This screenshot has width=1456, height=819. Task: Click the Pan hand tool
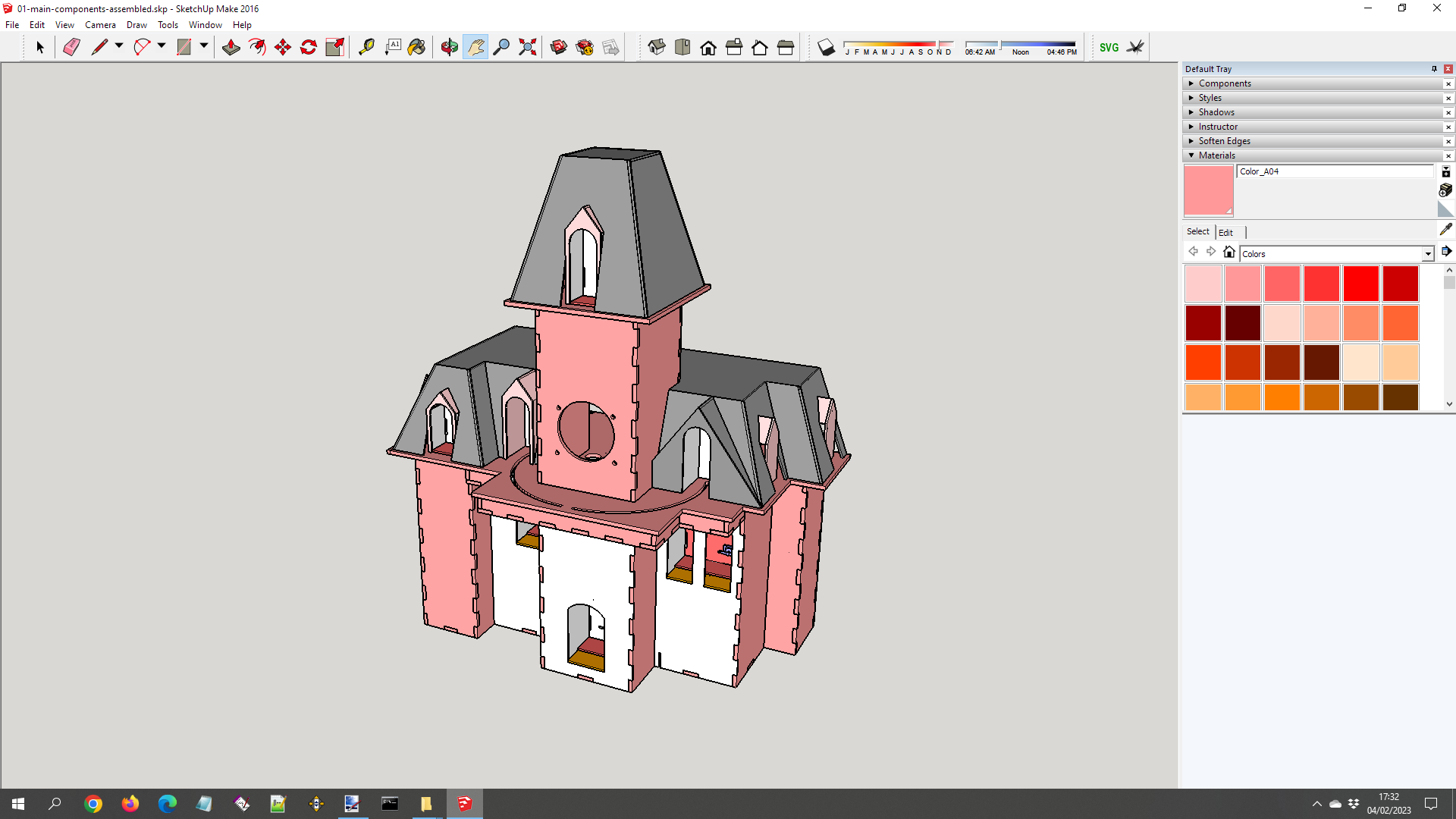click(x=475, y=47)
